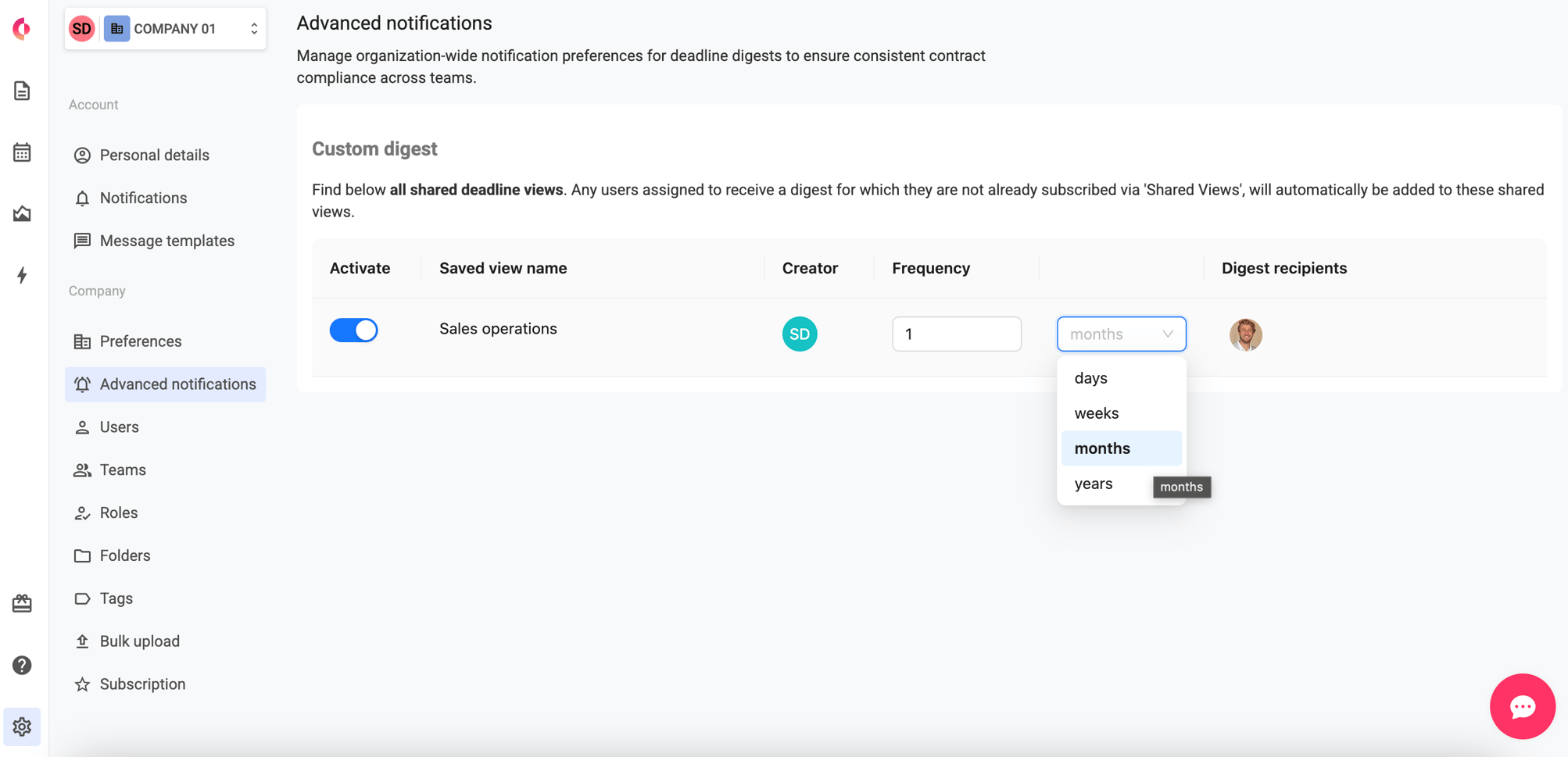Open the Folders page

165,555
